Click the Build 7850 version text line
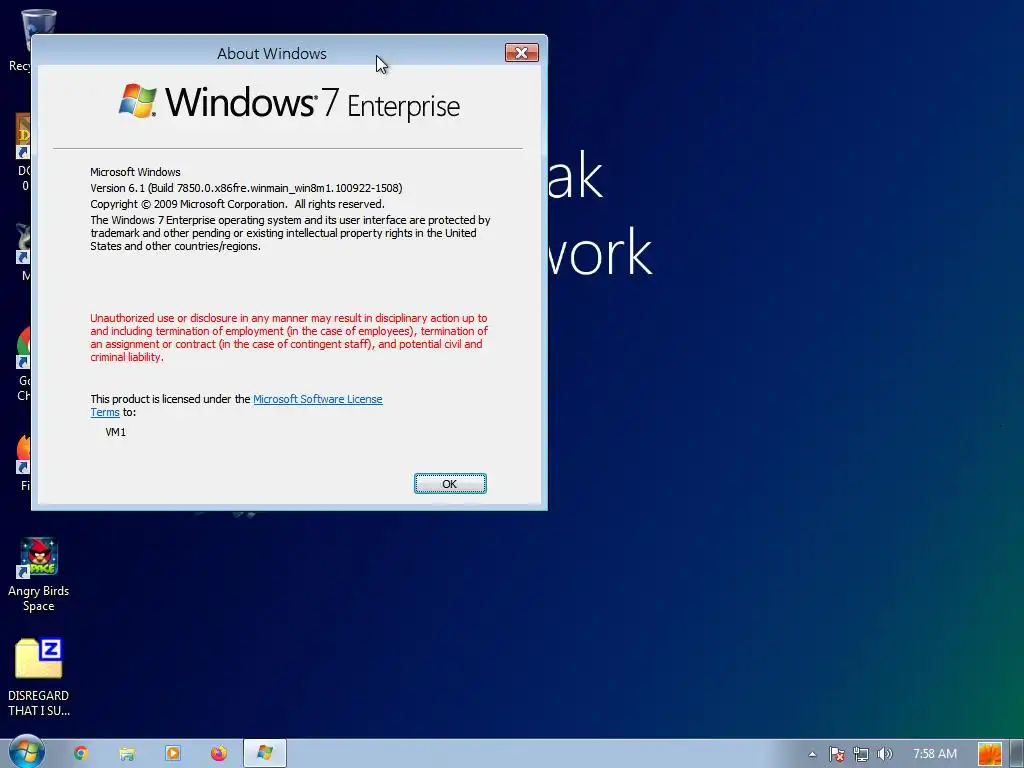1024x768 pixels. (x=246, y=188)
